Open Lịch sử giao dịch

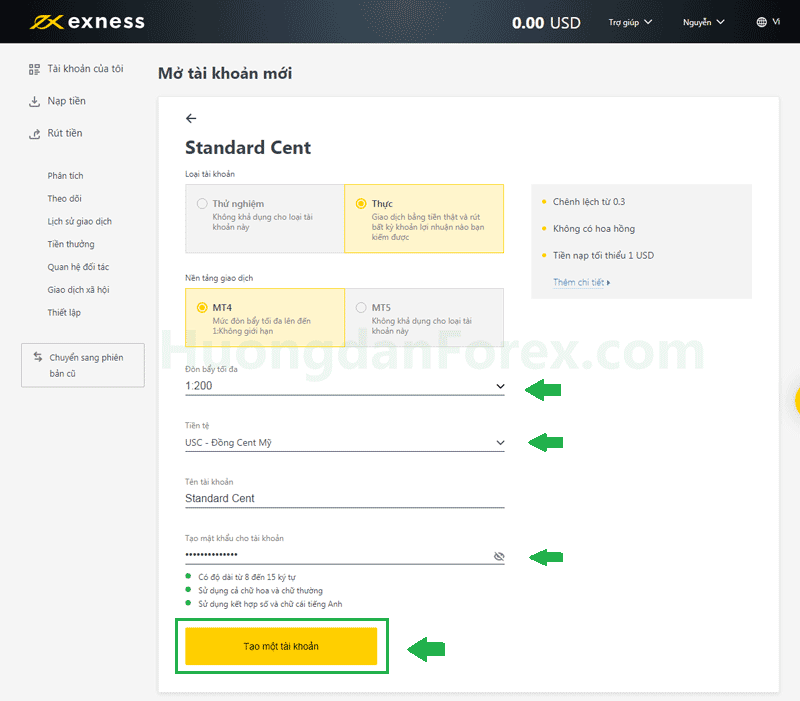tap(80, 221)
